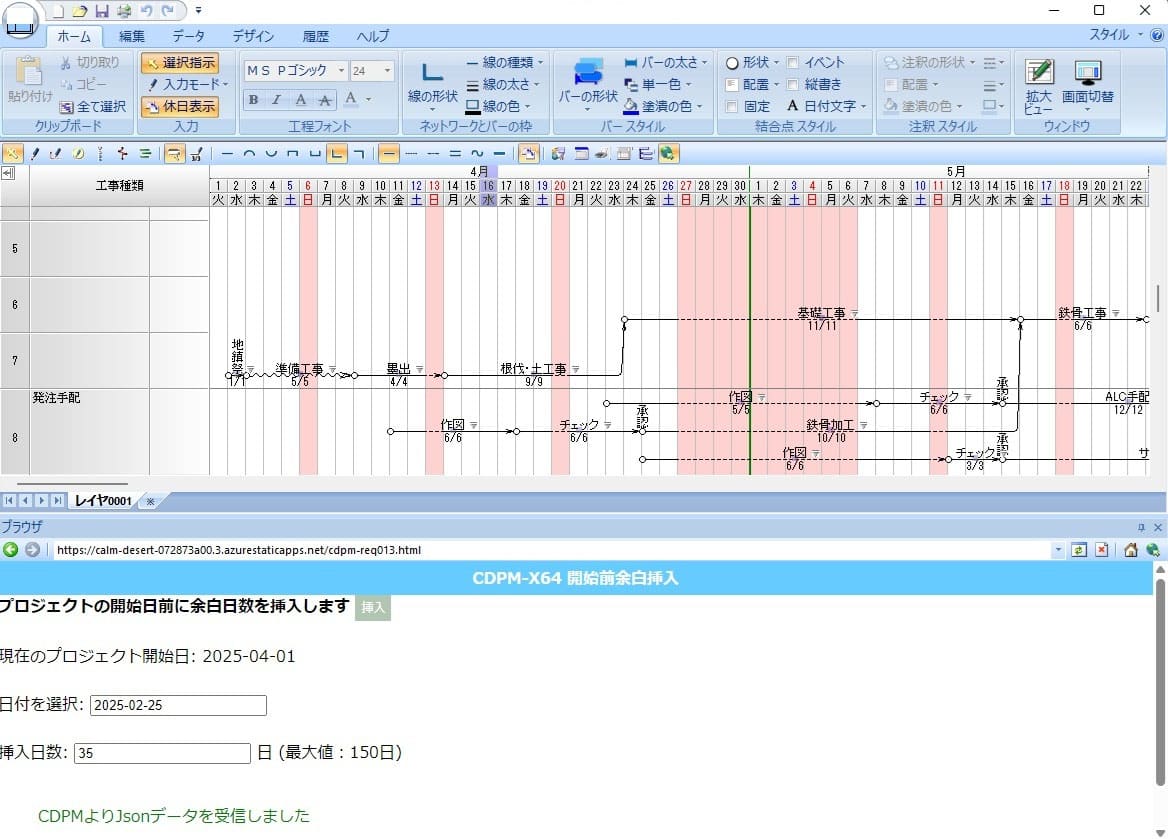Viewport: 1168px width, 839px height.
Task: Select the upward arc line tool
Action: 249,154
